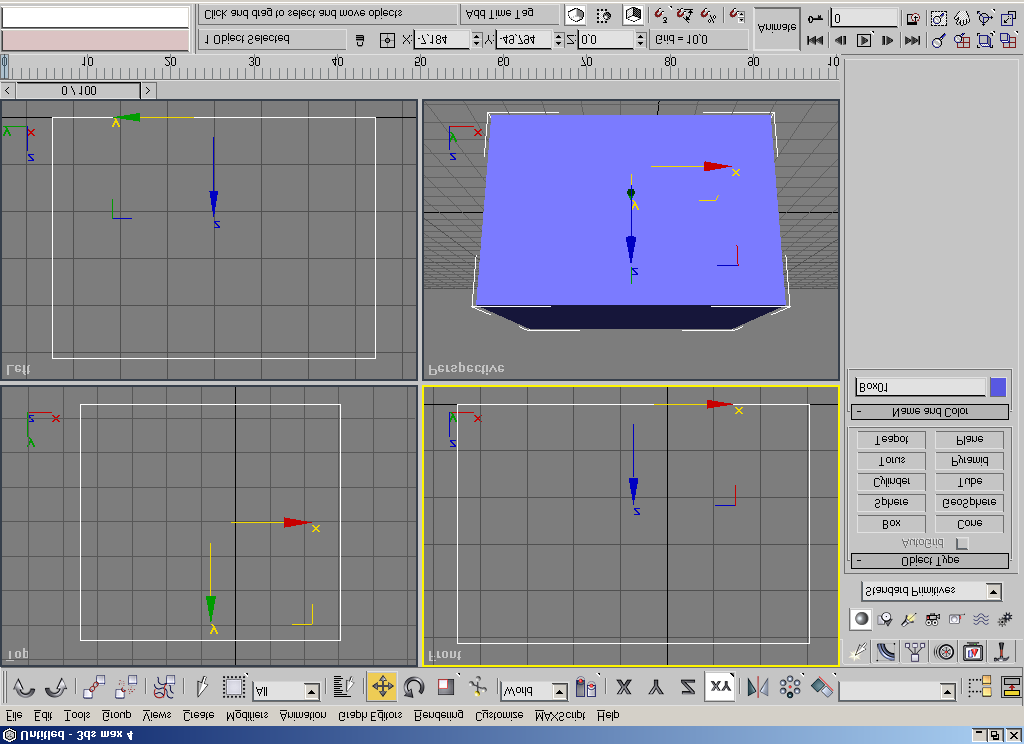Screen dimensions: 1024x744
Task: Open Named Selection Sets icon
Action: pyautogui.click(x=980, y=687)
